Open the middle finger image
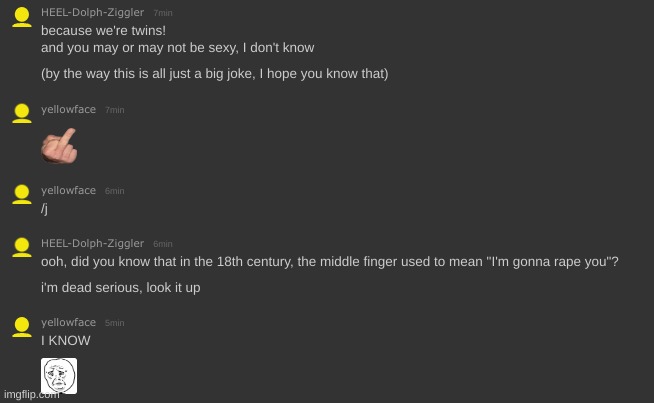The height and width of the screenshot is (403, 654). (59, 146)
